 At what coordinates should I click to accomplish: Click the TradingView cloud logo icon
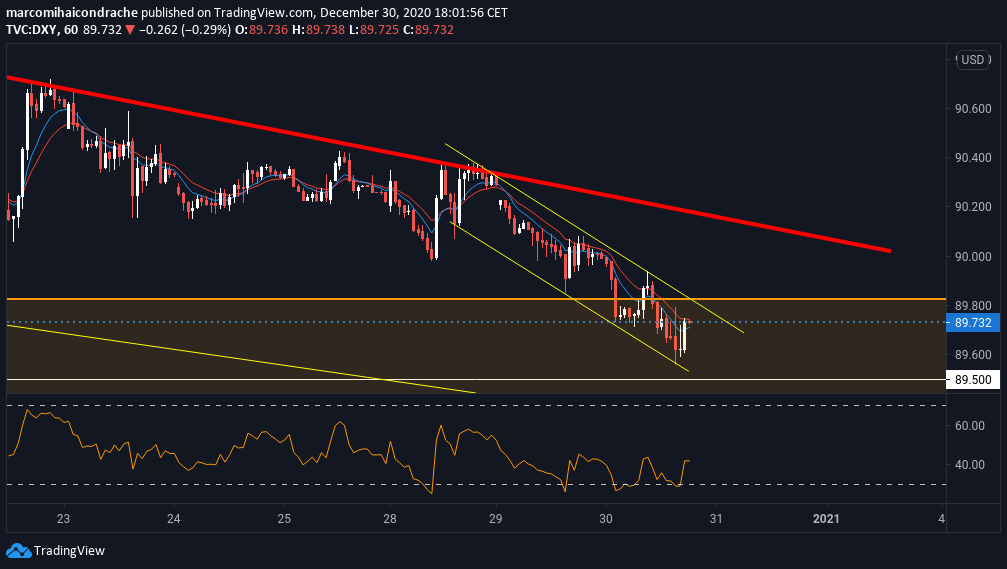coord(19,550)
